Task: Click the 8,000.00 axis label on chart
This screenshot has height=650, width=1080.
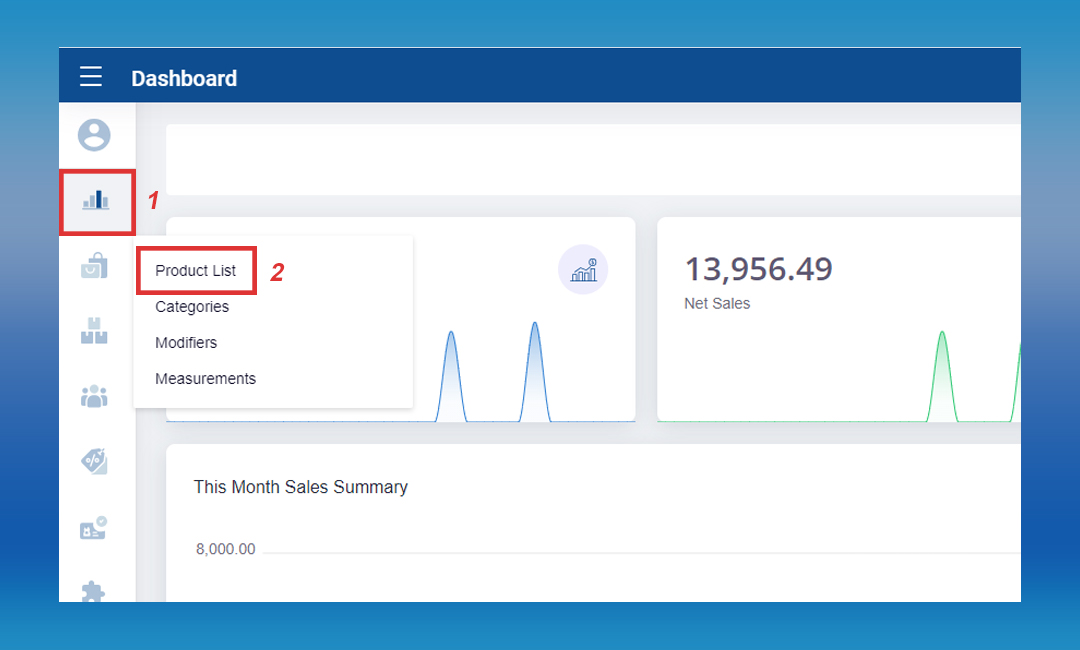Action: pos(225,549)
